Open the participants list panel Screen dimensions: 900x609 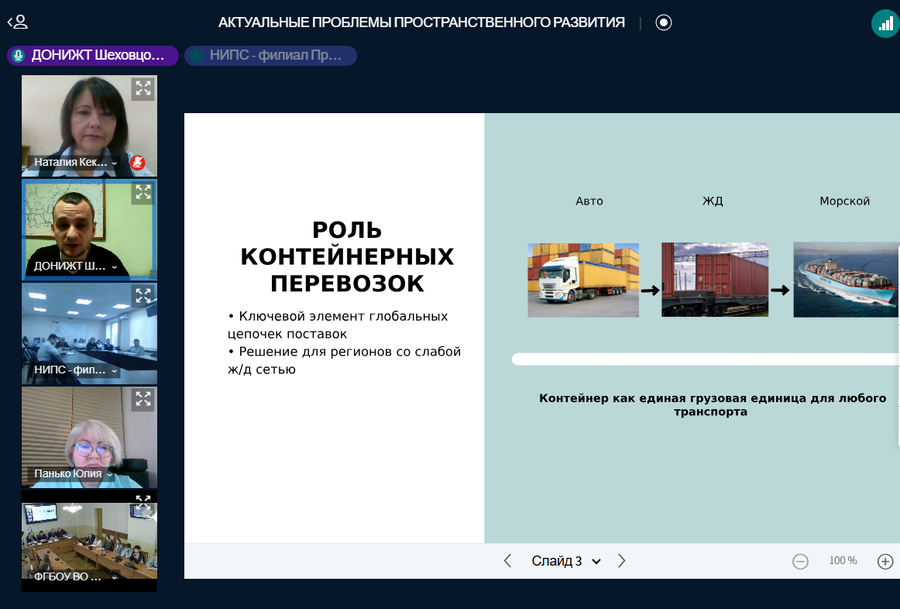[x=17, y=22]
